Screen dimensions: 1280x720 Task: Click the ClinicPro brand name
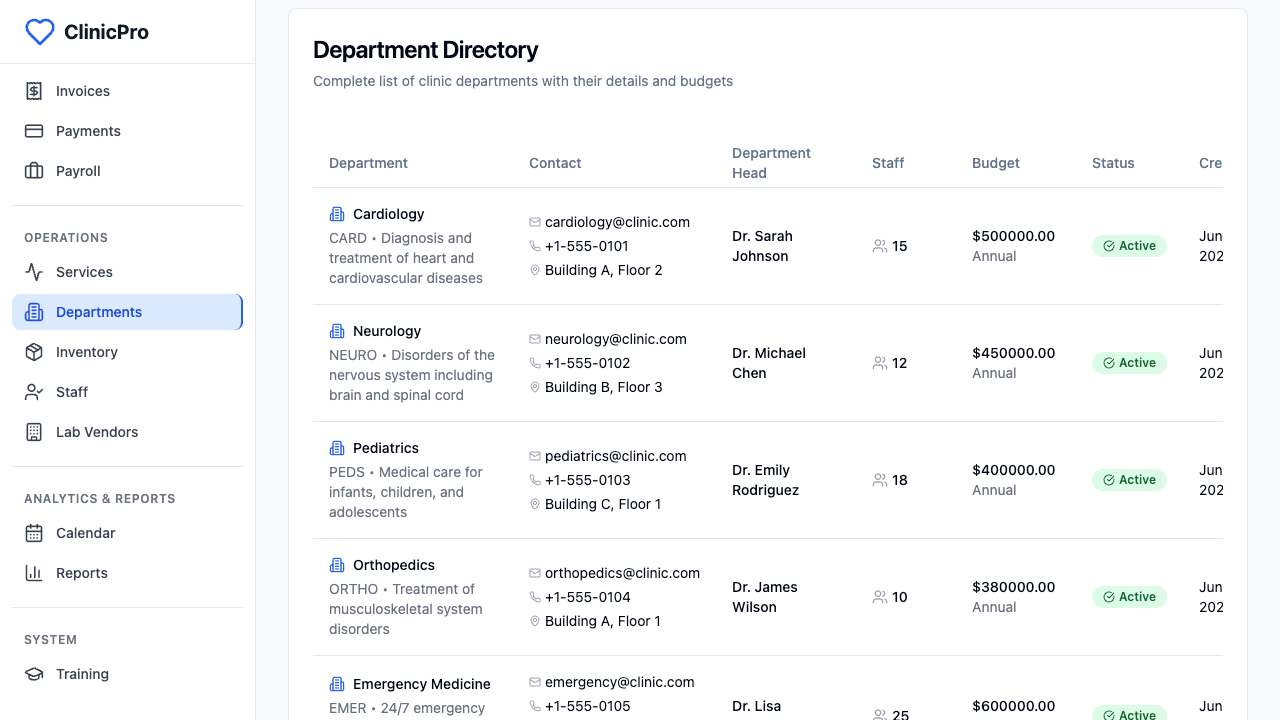[106, 32]
